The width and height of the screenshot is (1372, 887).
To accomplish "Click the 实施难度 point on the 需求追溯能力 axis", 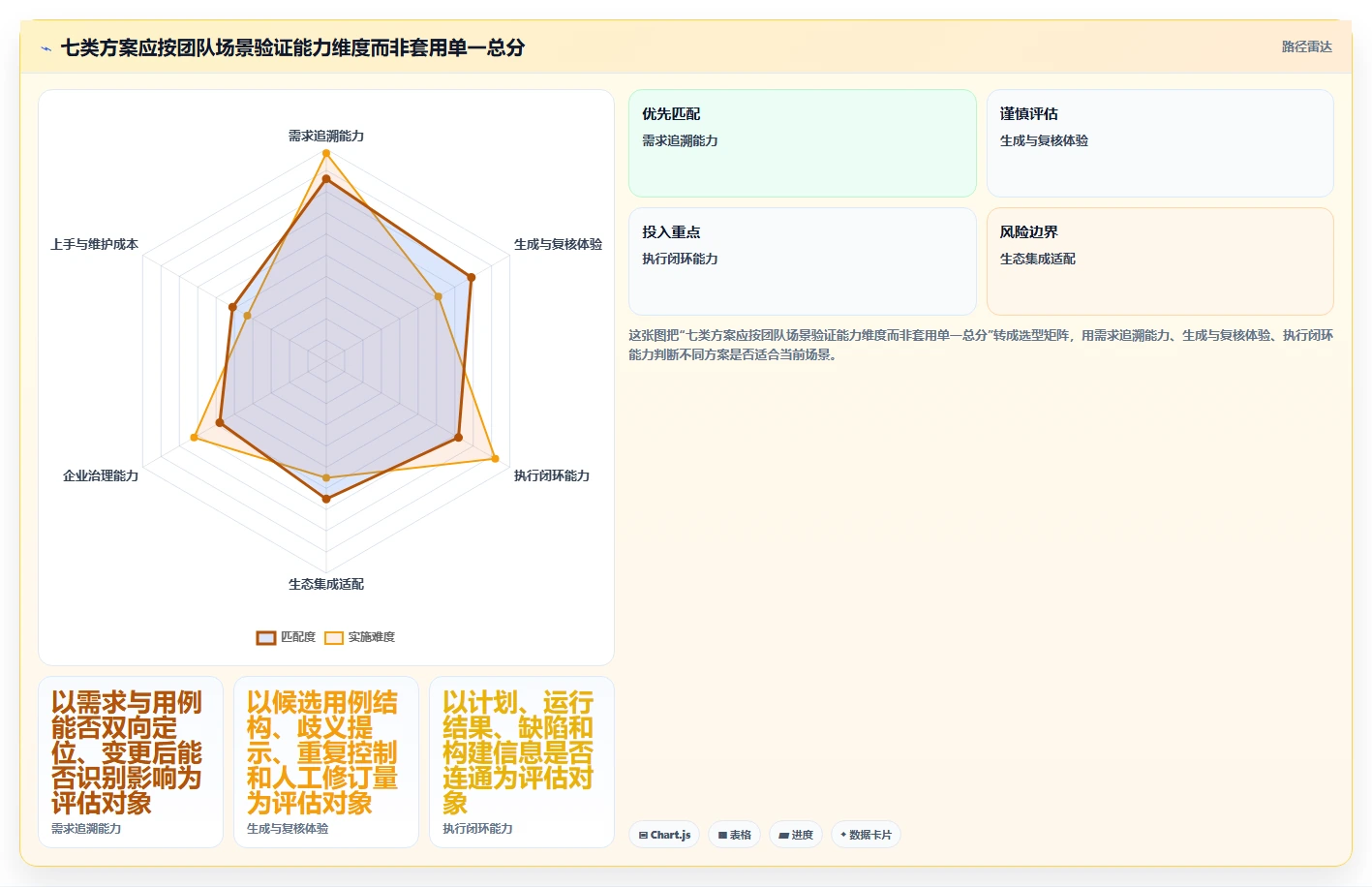I will 326,153.
